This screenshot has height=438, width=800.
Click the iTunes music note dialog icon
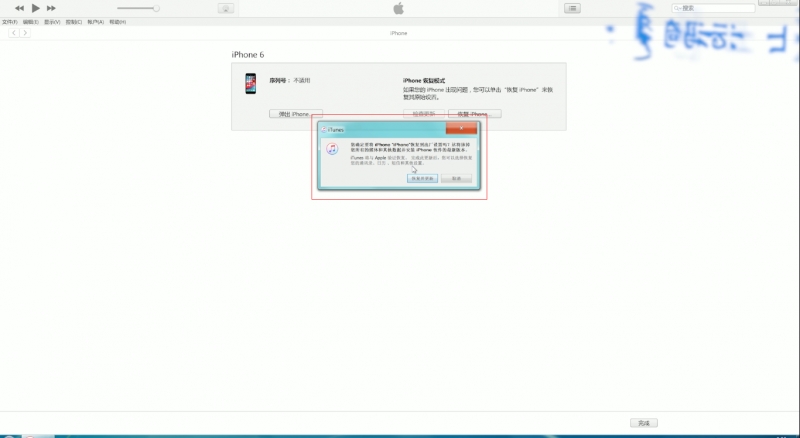pos(332,149)
